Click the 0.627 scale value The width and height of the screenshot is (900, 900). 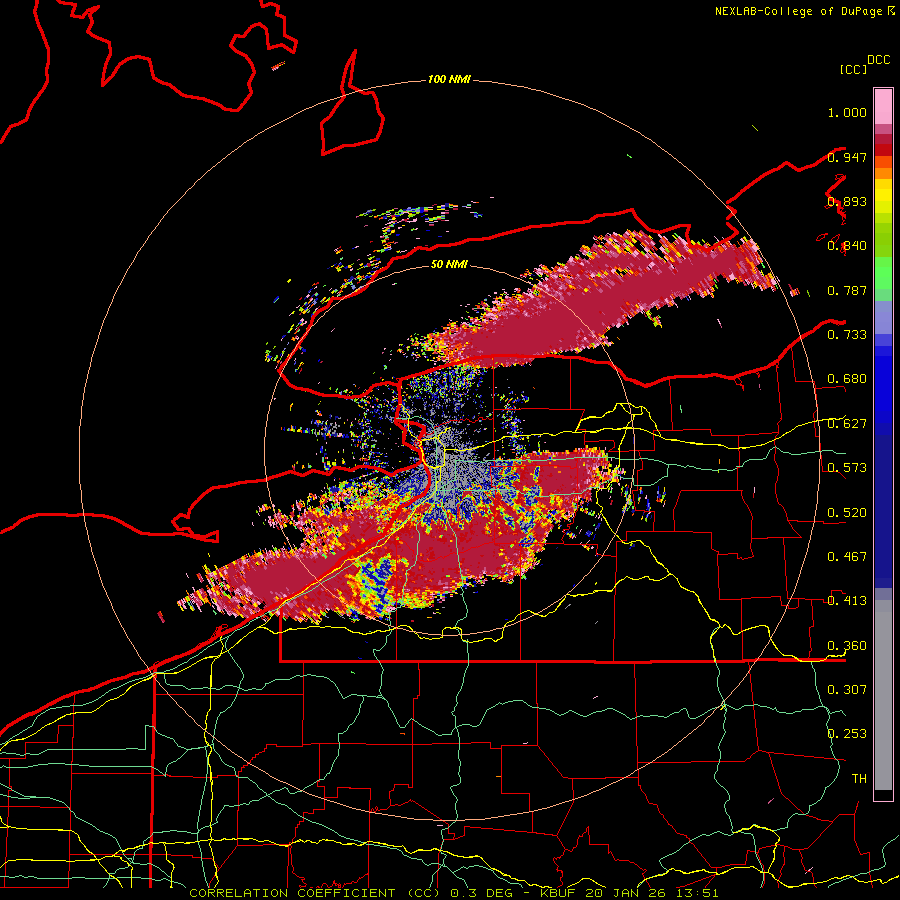847,424
